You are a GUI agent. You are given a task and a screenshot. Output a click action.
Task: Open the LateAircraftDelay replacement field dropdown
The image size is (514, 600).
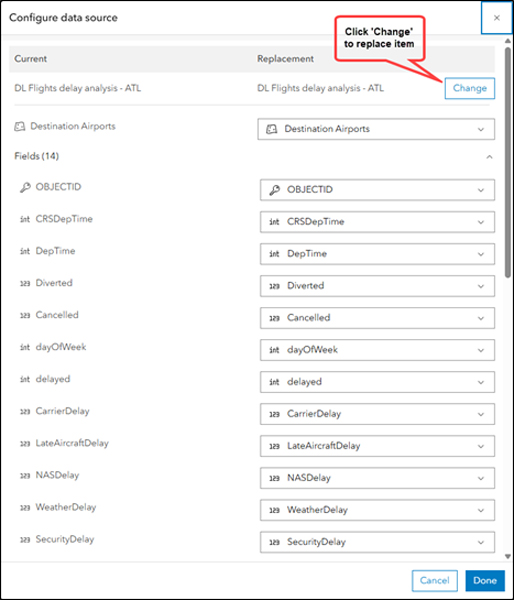[377, 446]
